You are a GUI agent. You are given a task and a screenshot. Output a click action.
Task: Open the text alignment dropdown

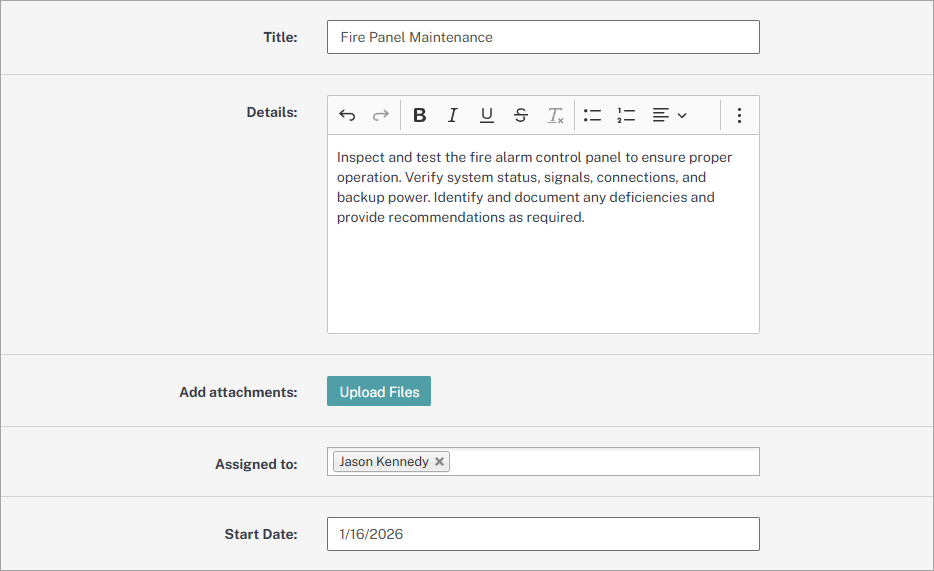(670, 115)
